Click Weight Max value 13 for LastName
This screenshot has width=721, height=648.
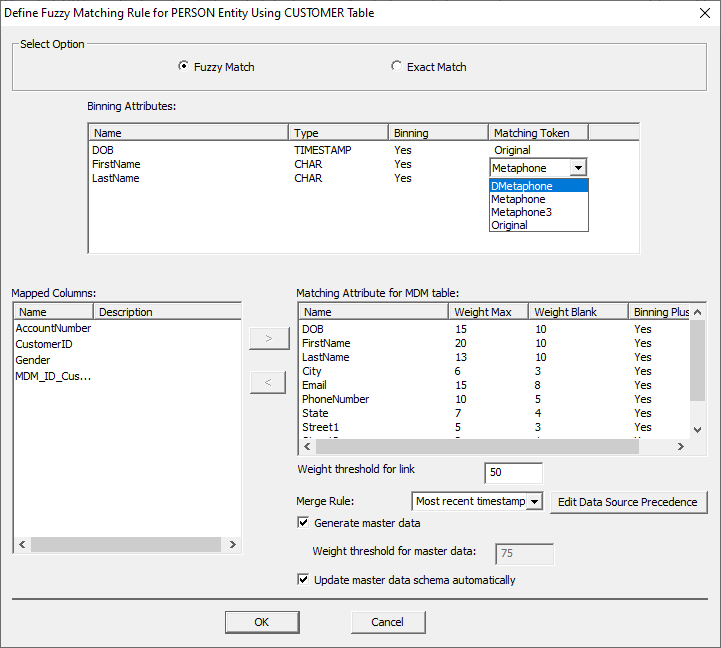click(x=460, y=357)
